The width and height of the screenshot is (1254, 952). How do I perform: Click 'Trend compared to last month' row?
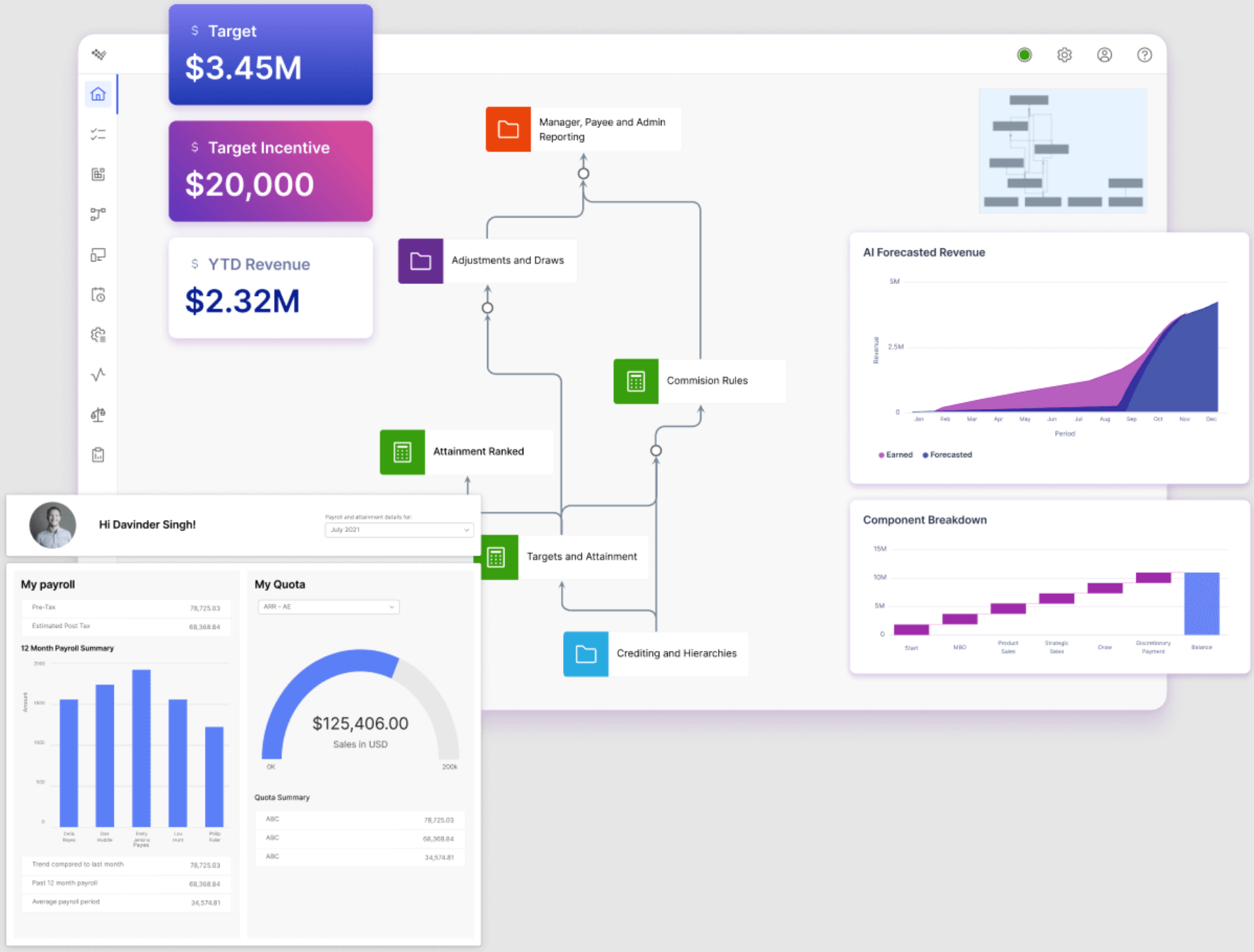pos(126,865)
